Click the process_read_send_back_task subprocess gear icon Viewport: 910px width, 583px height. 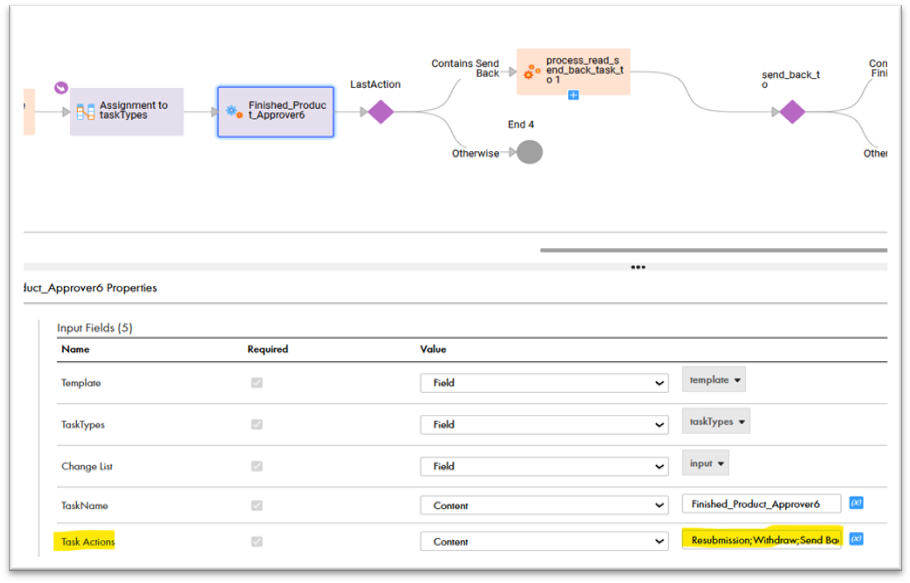tap(532, 72)
